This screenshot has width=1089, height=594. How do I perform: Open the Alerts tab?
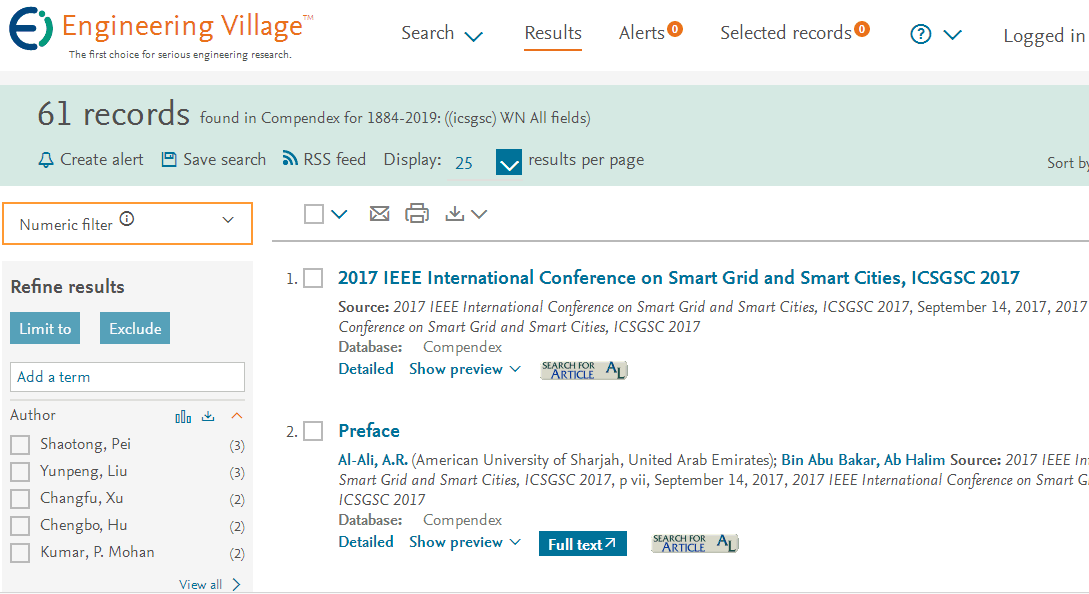642,33
